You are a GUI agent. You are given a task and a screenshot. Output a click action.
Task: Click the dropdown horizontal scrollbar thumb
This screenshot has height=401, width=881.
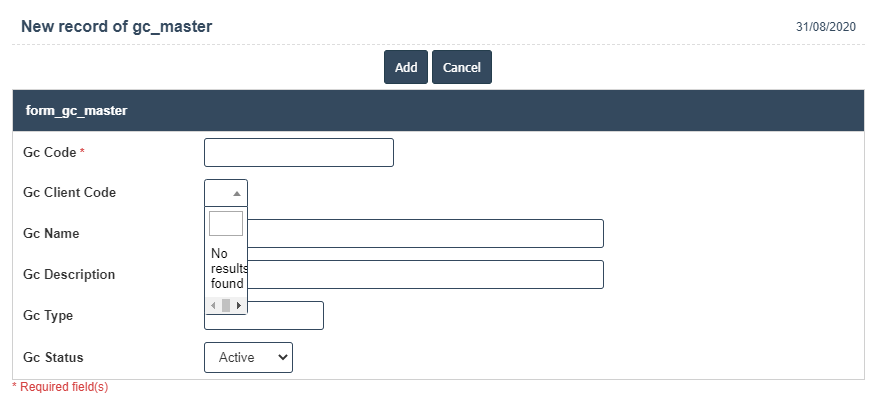pos(226,305)
